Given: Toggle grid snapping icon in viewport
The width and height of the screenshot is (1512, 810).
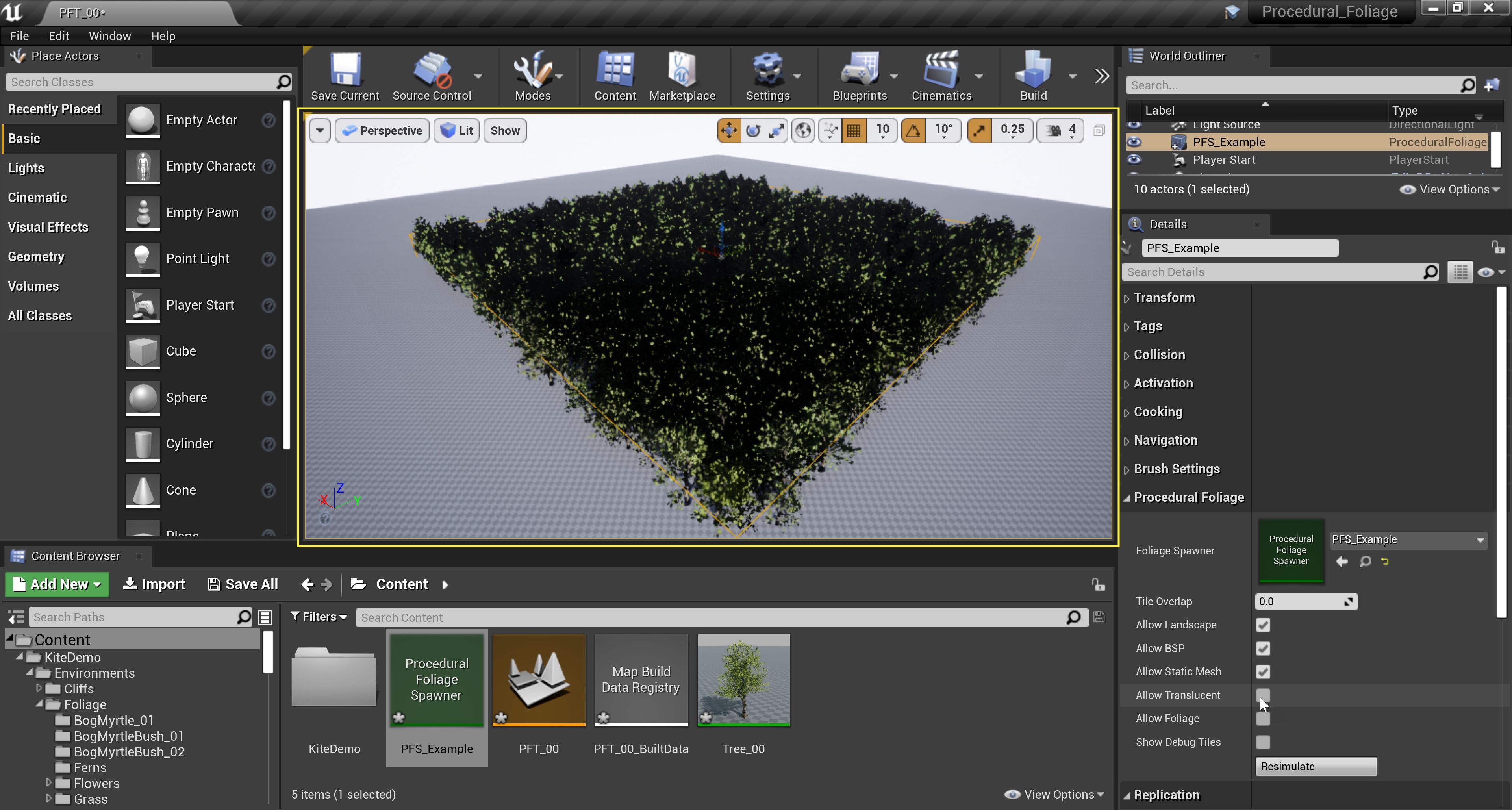Looking at the screenshot, I should (x=854, y=130).
